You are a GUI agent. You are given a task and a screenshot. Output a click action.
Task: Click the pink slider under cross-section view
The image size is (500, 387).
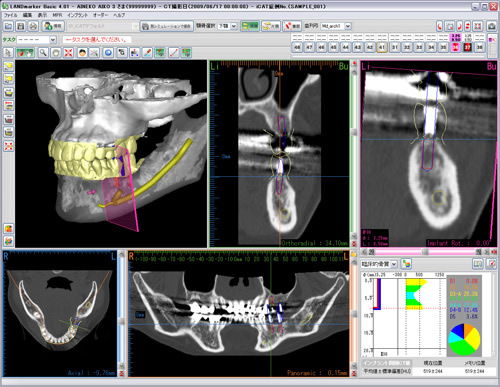pos(425,252)
